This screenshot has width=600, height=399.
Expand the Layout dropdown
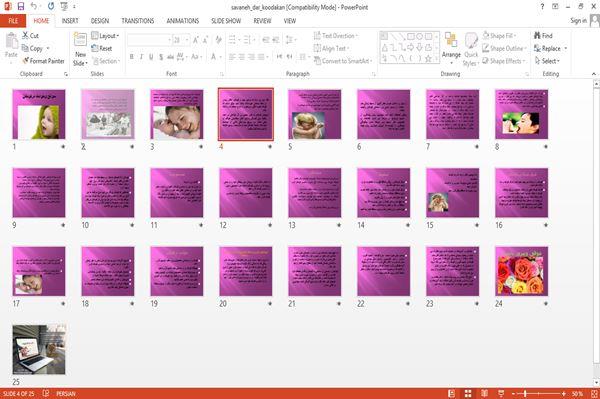coord(105,36)
